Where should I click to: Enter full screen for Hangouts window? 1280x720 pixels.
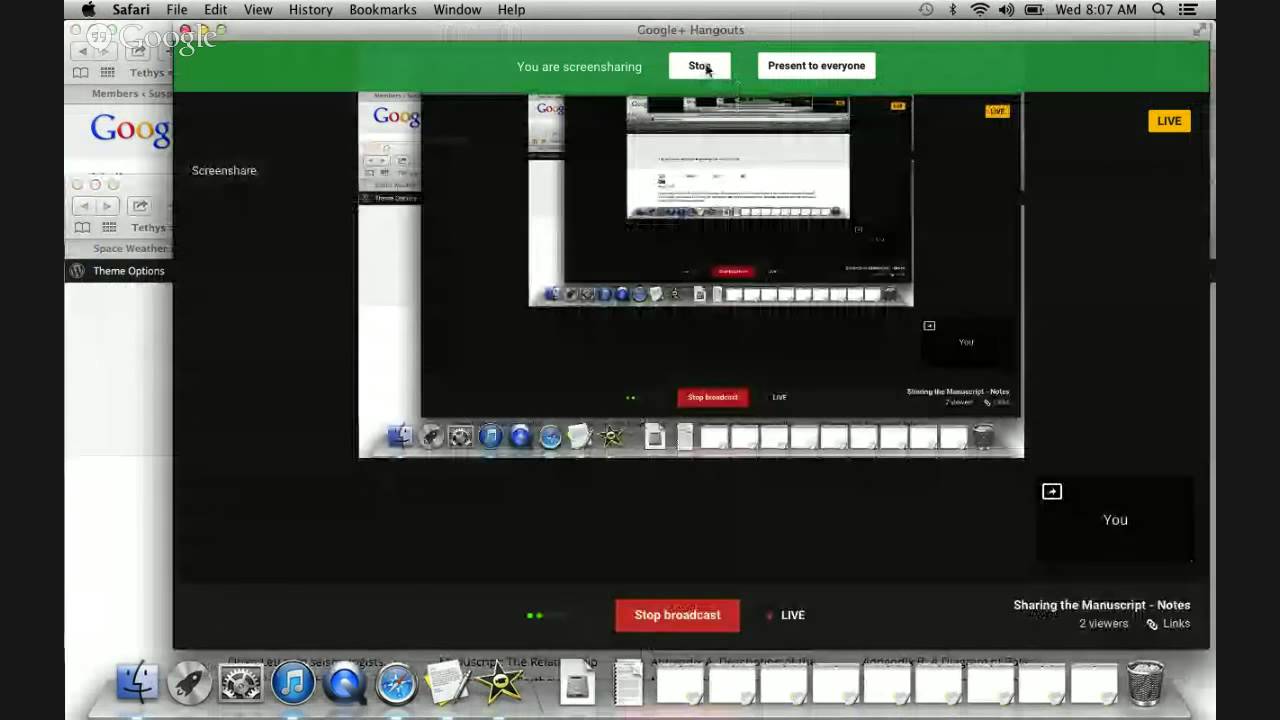[x=1199, y=31]
